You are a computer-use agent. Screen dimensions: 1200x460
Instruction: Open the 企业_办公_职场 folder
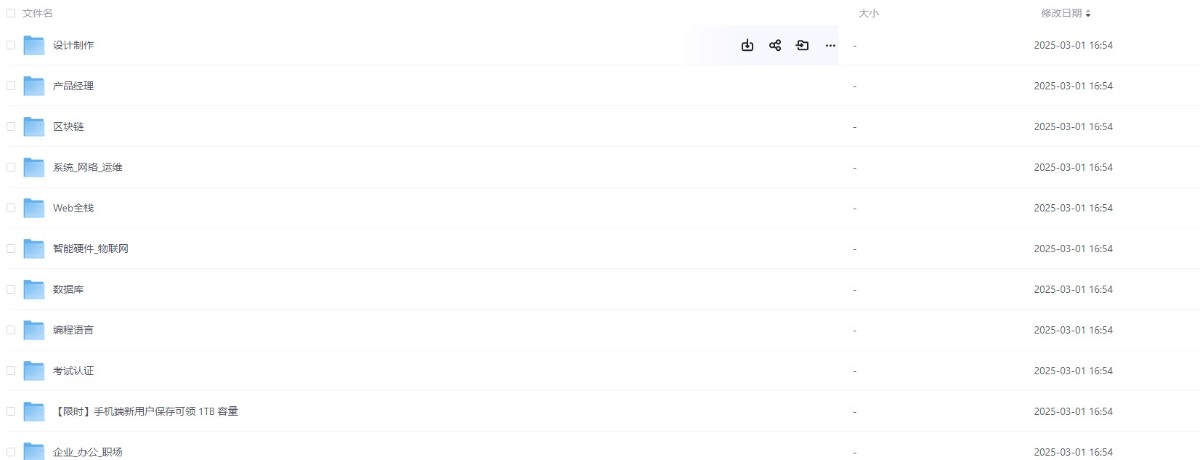pyautogui.click(x=87, y=452)
